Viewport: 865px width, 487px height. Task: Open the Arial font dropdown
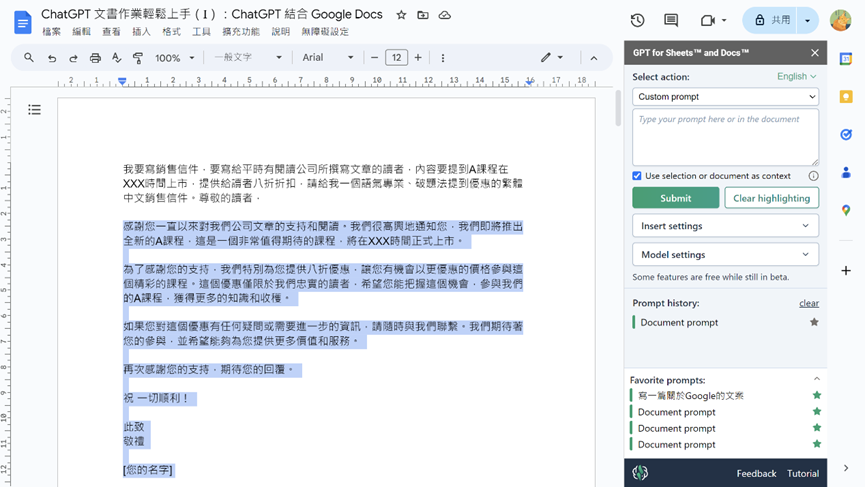pyautogui.click(x=328, y=57)
